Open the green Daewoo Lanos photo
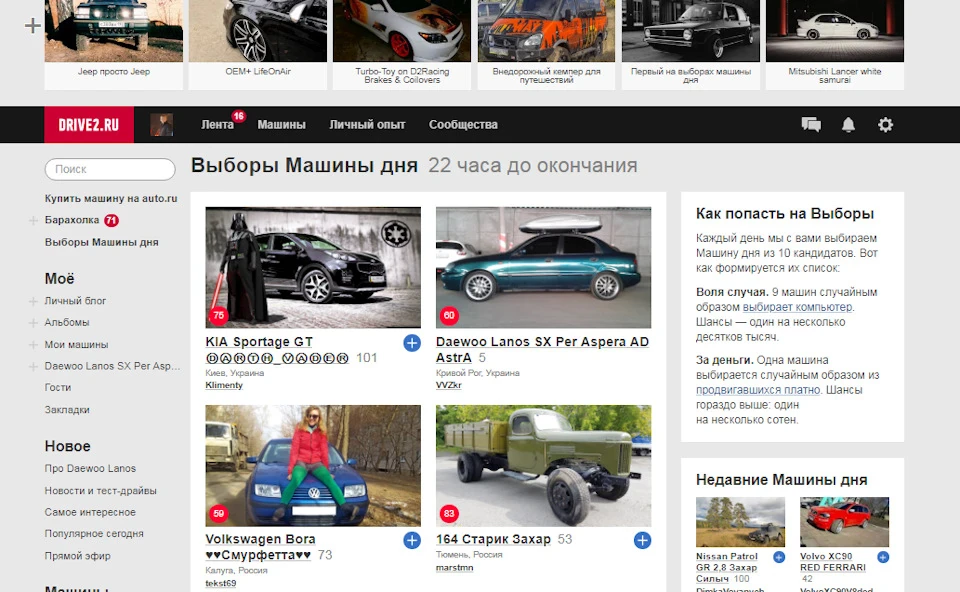Screen dimensions: 960x592 pos(543,268)
